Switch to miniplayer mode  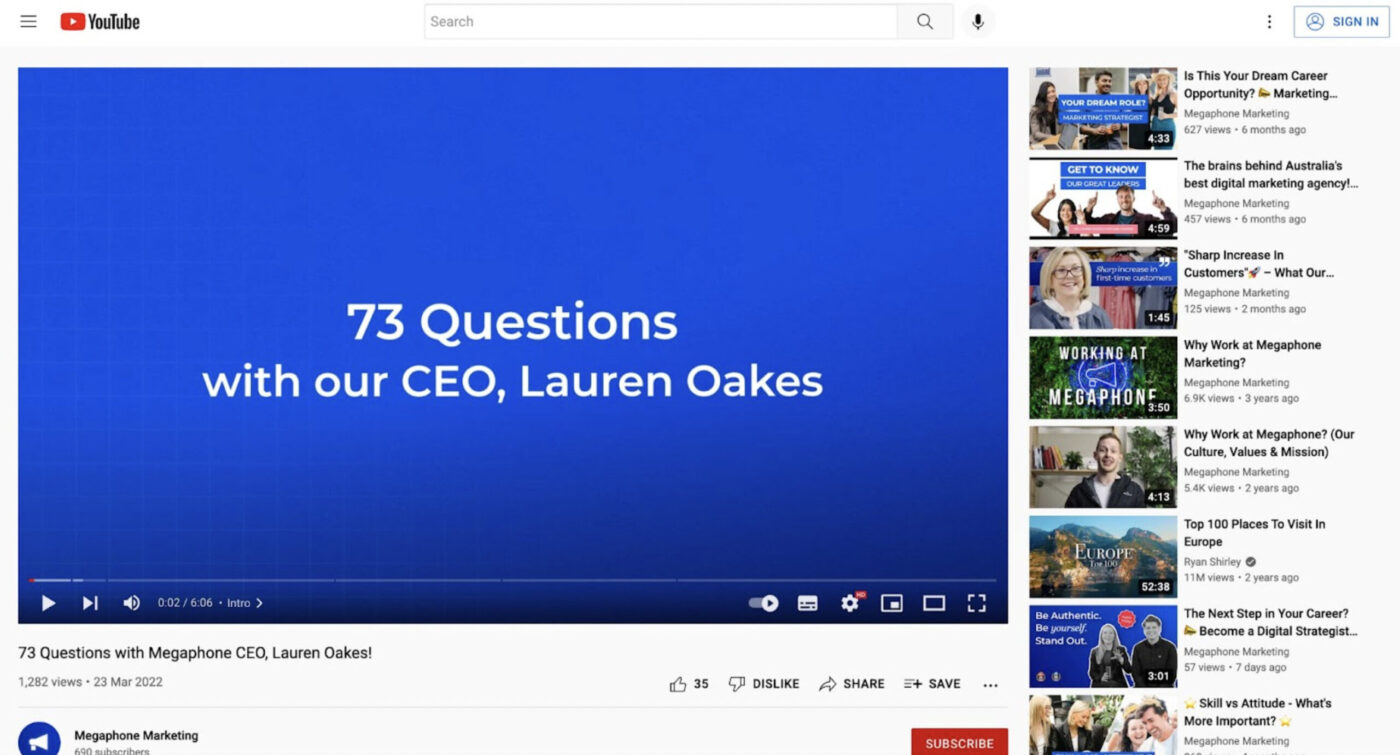(x=891, y=603)
